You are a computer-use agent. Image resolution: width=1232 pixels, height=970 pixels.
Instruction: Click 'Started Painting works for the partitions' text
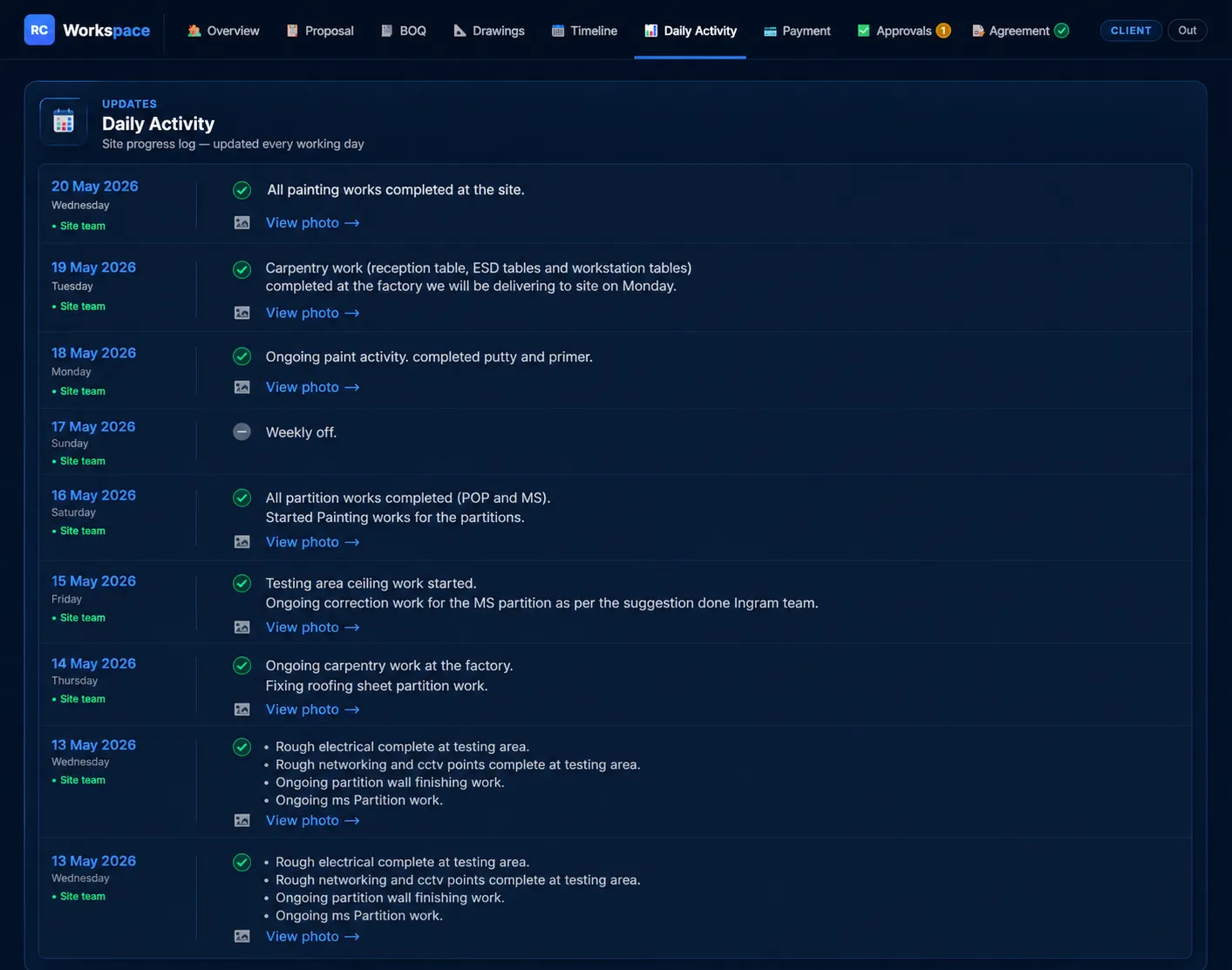[395, 518]
